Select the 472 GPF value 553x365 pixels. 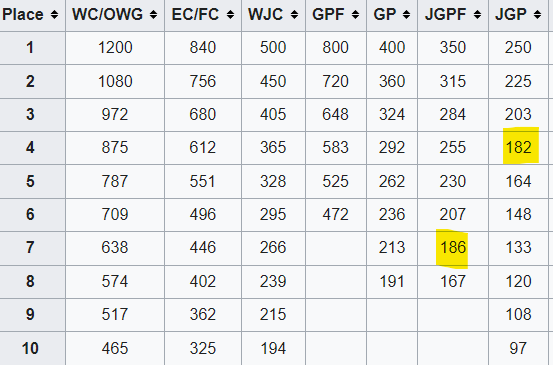point(335,214)
